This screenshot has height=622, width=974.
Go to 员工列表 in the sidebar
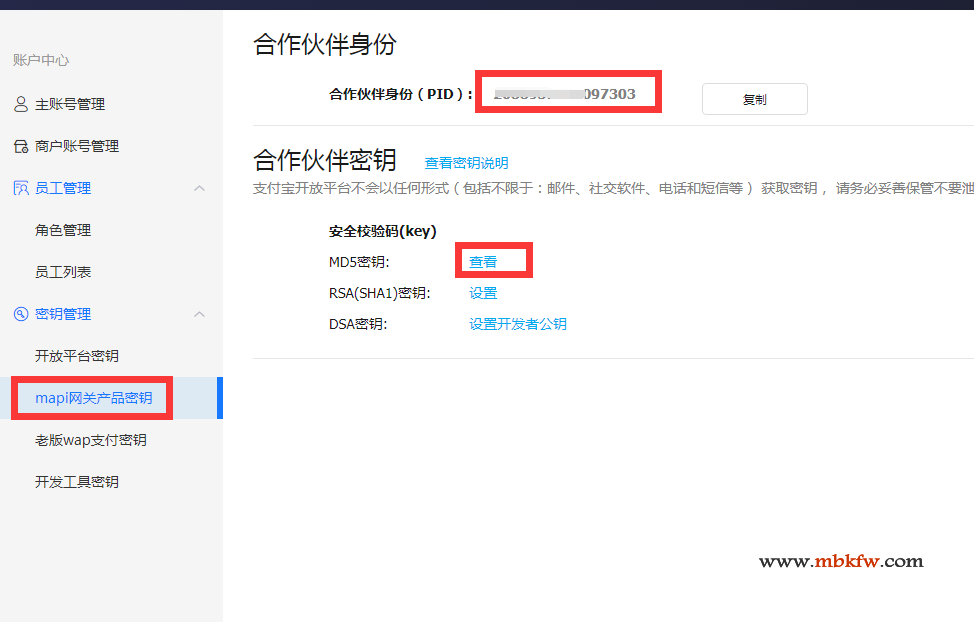coord(63,272)
